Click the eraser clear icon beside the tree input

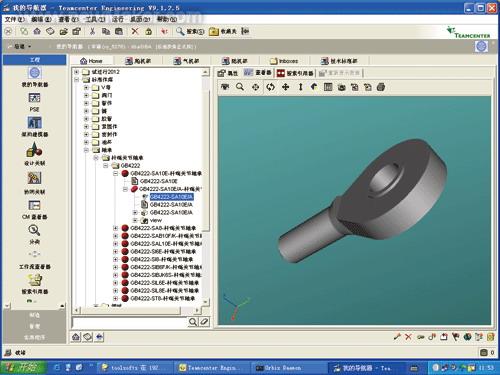(x=204, y=322)
